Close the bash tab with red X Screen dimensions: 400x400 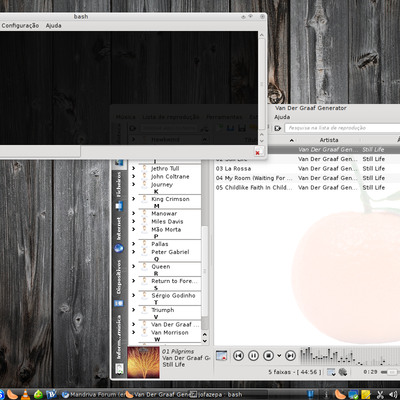point(258,152)
